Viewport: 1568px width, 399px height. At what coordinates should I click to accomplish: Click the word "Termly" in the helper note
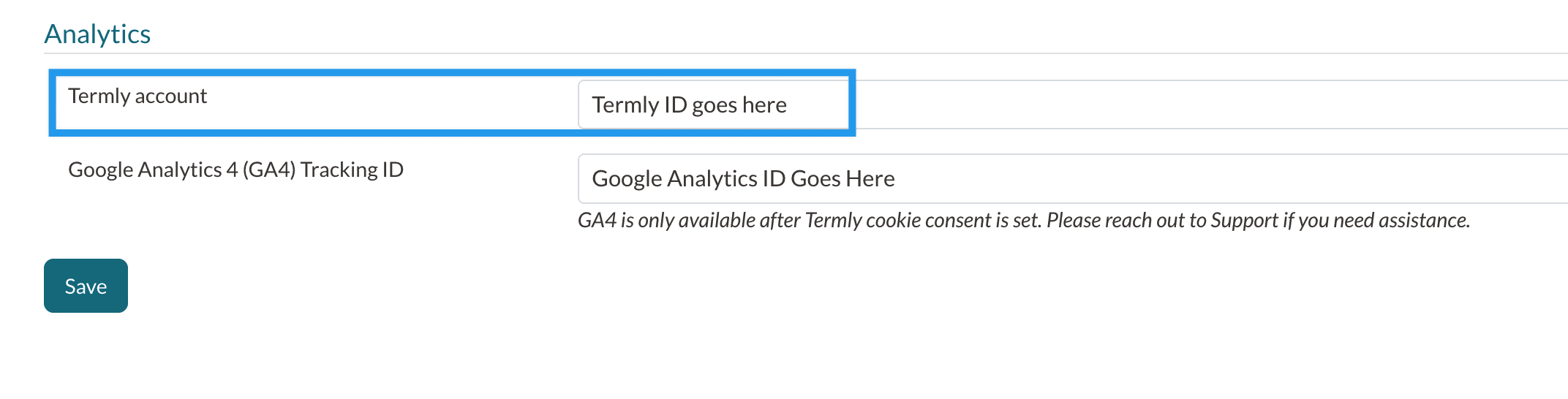833,220
